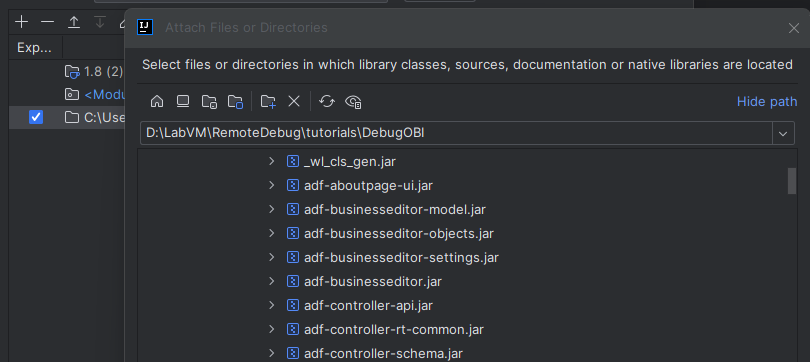
Task: Click the path input field
Action: (456, 133)
